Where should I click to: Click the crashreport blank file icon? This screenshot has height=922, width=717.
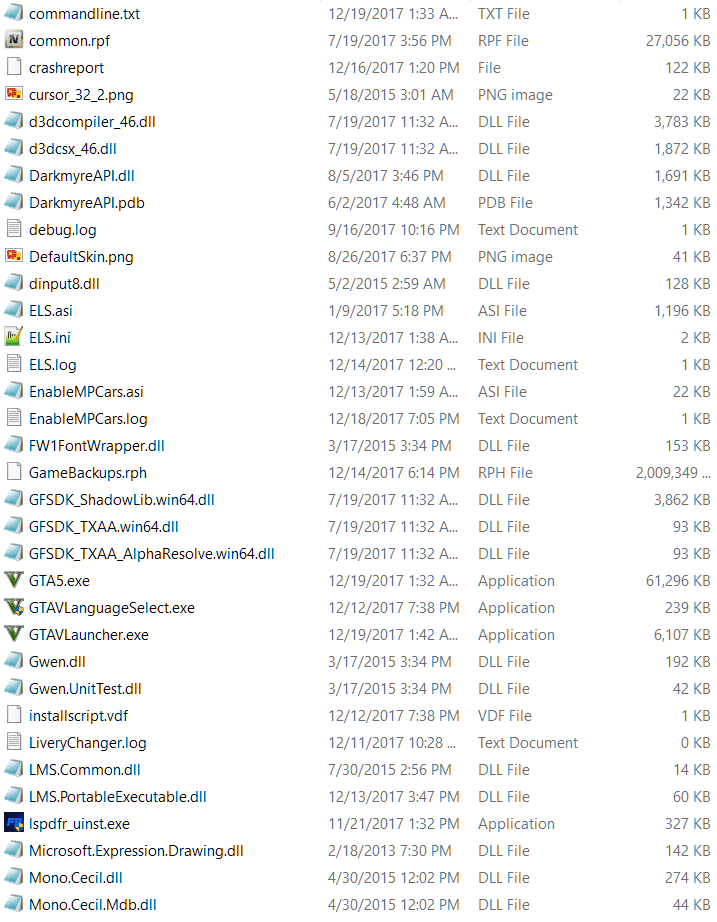[14, 67]
